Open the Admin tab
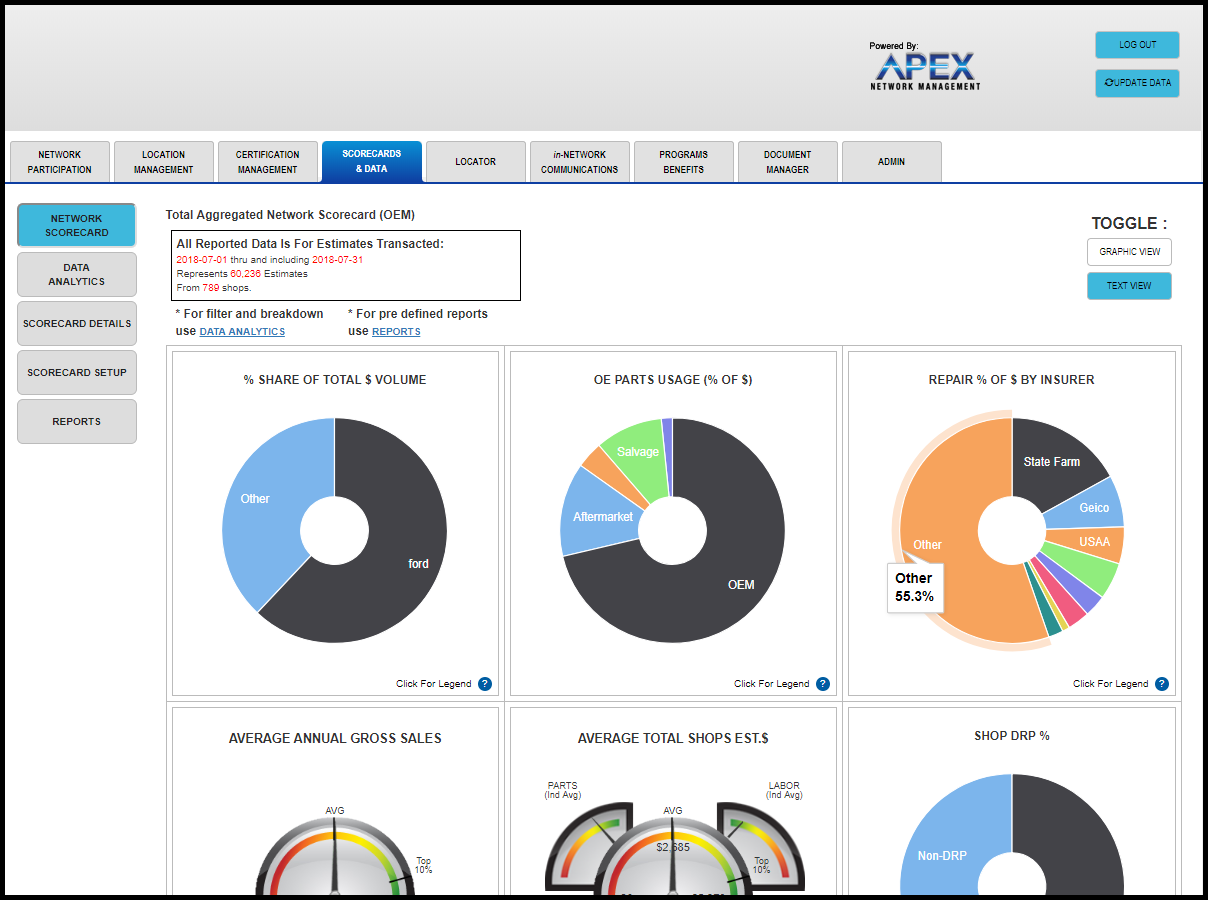 892,162
